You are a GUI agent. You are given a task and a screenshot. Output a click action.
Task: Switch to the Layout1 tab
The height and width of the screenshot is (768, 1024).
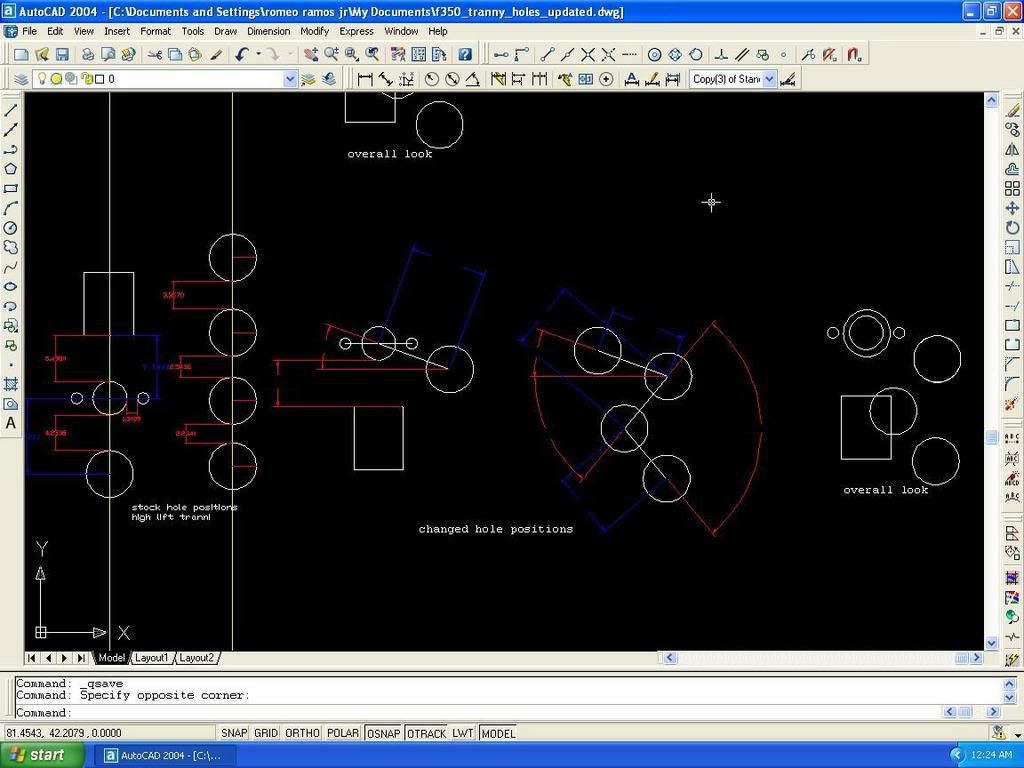click(x=151, y=658)
